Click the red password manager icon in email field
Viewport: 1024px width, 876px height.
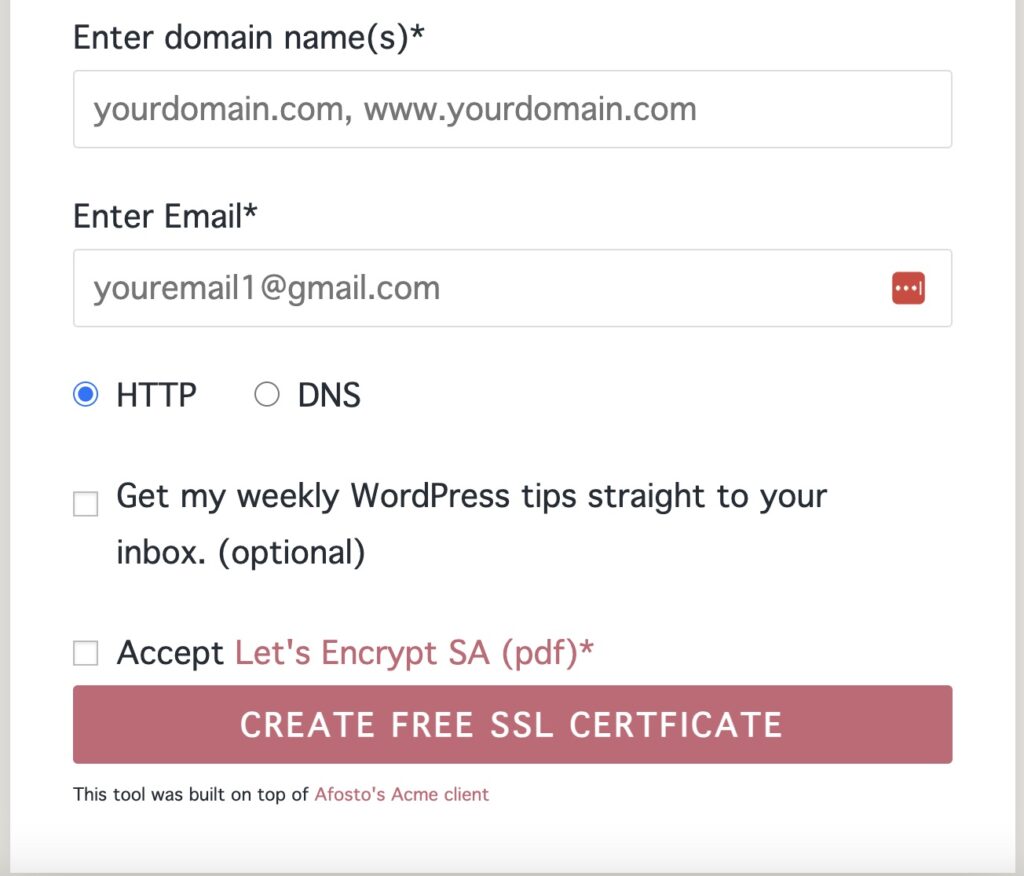pos(908,288)
